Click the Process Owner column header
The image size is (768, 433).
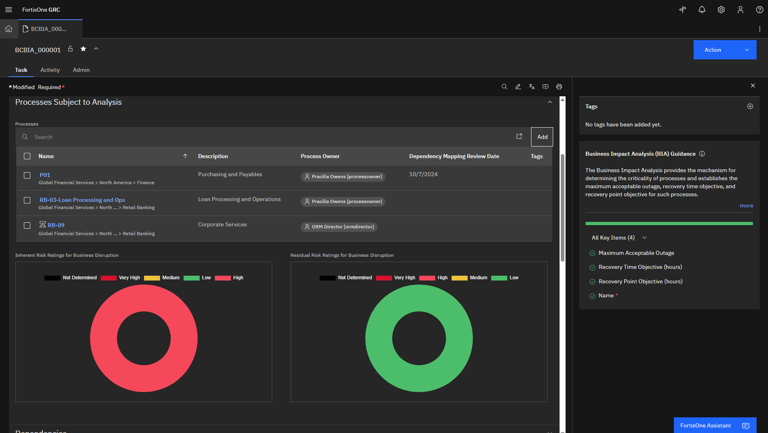pos(320,156)
